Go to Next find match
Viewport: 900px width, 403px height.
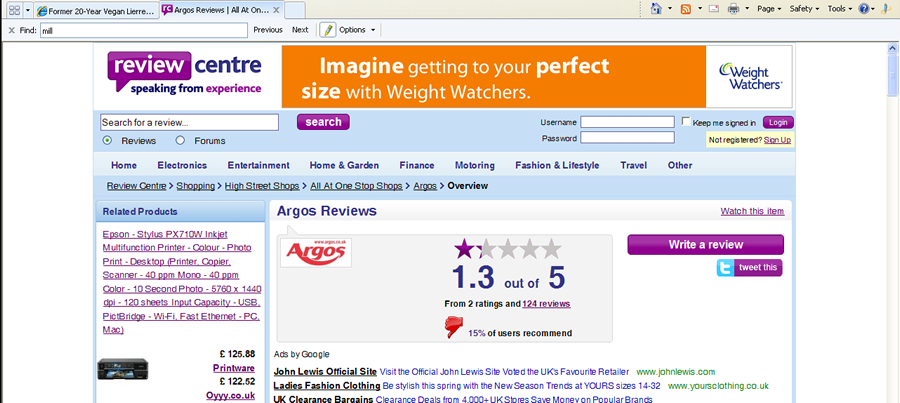[300, 30]
